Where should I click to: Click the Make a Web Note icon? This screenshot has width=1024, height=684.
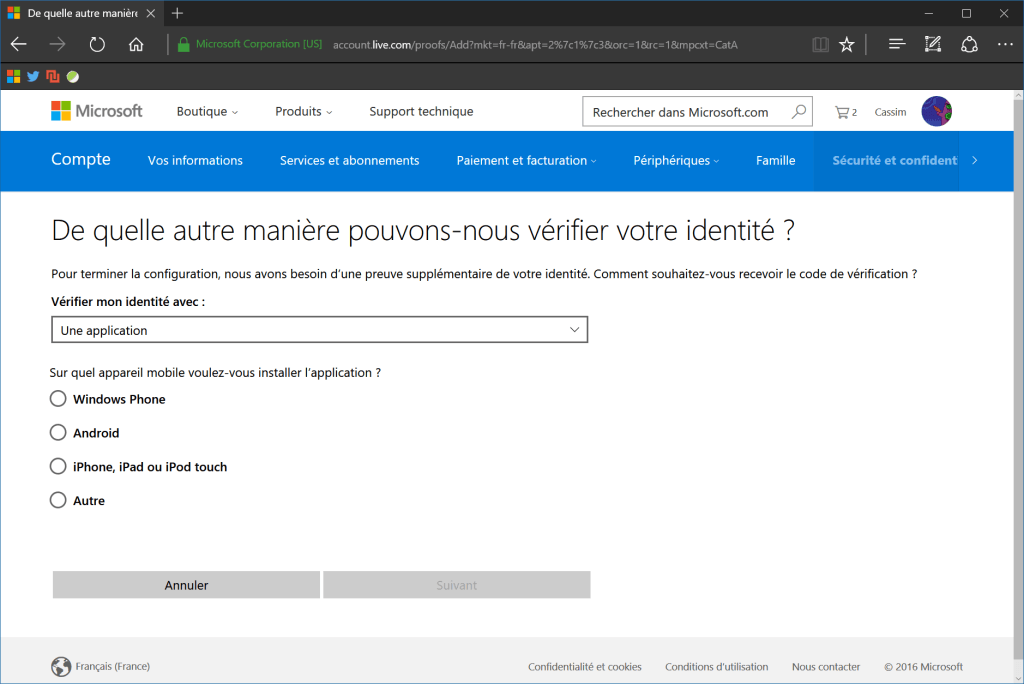pyautogui.click(x=933, y=44)
